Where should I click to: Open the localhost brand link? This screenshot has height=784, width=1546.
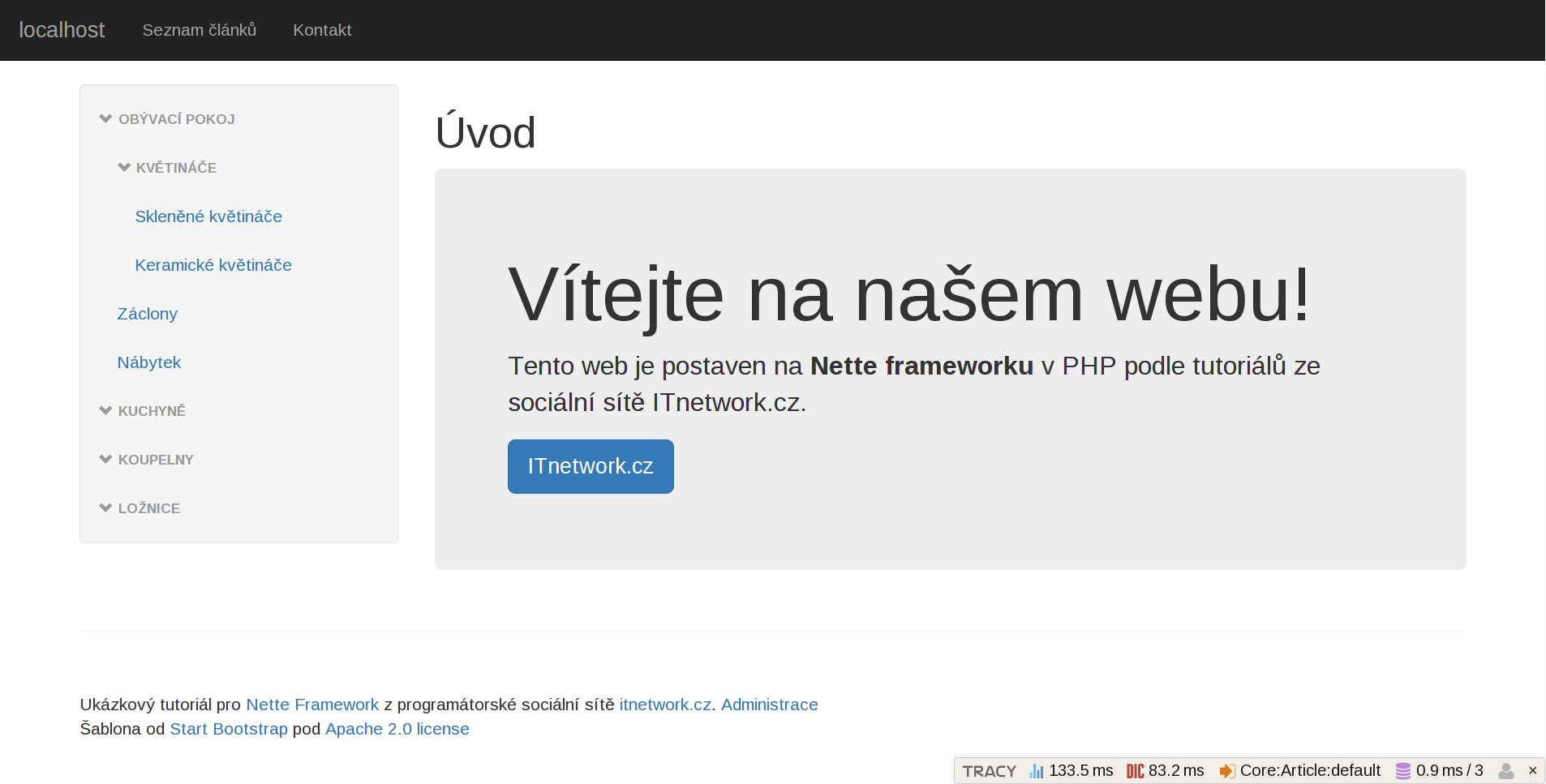coord(62,30)
